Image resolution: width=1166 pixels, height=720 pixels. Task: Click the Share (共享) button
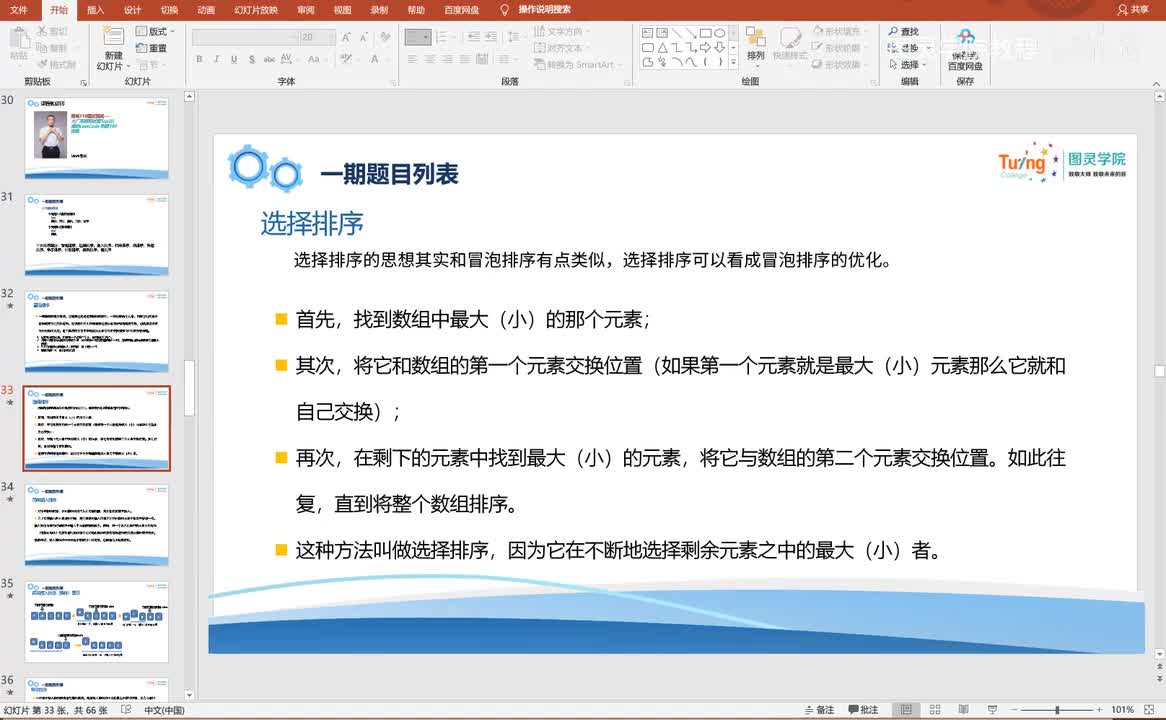coord(1133,10)
